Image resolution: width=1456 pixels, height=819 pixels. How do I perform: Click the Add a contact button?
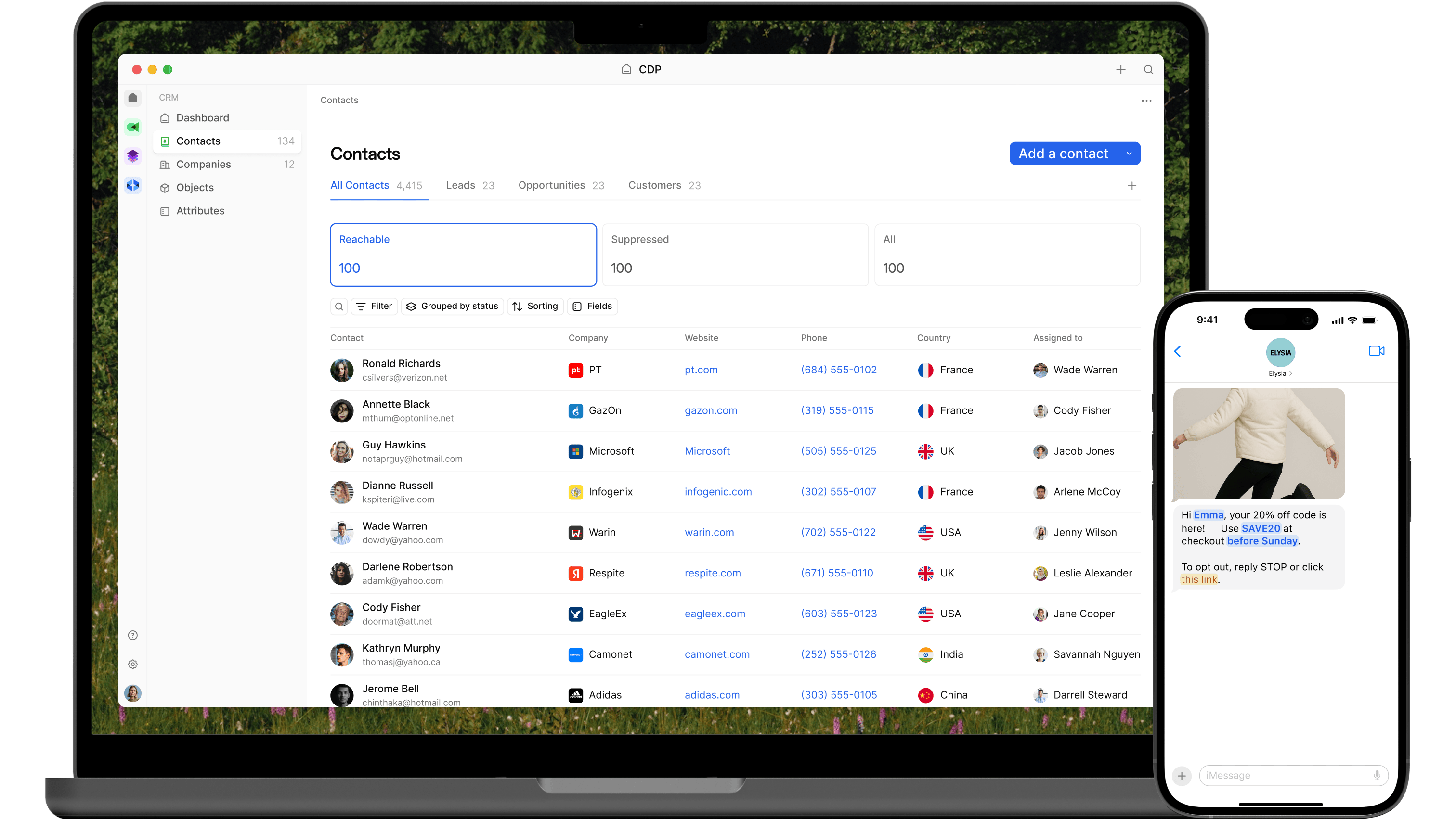tap(1063, 154)
